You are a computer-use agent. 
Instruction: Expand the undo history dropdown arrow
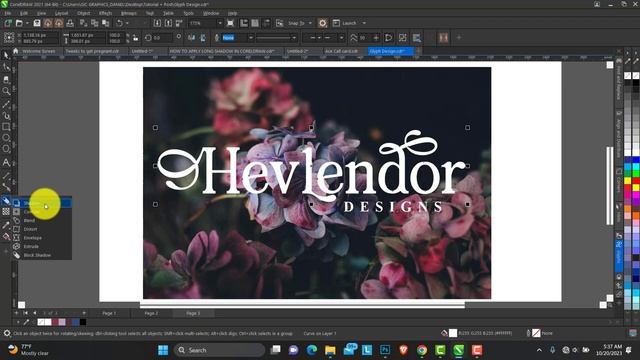[x=127, y=23]
